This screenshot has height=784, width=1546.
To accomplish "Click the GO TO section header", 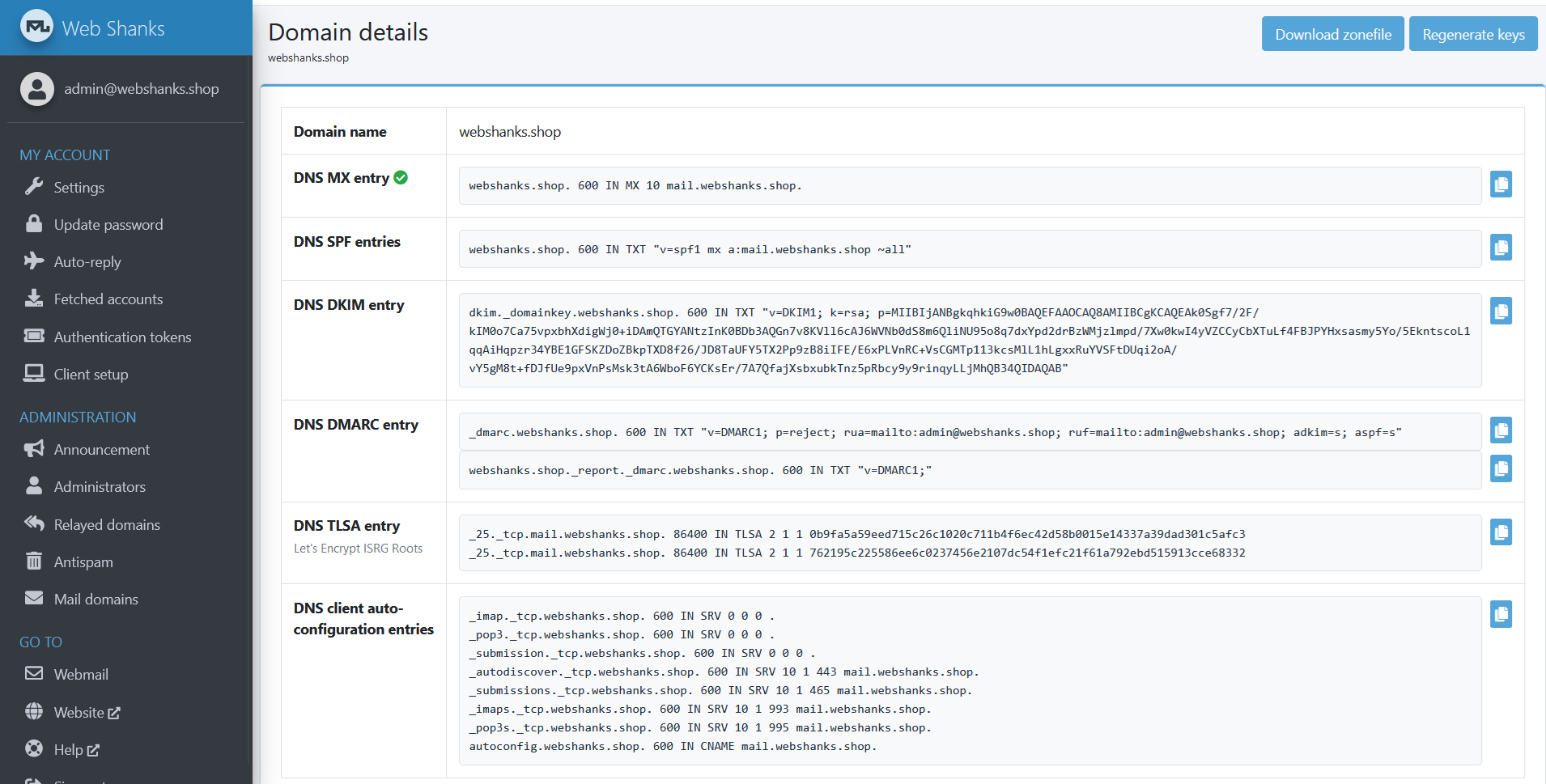I will (40, 642).
